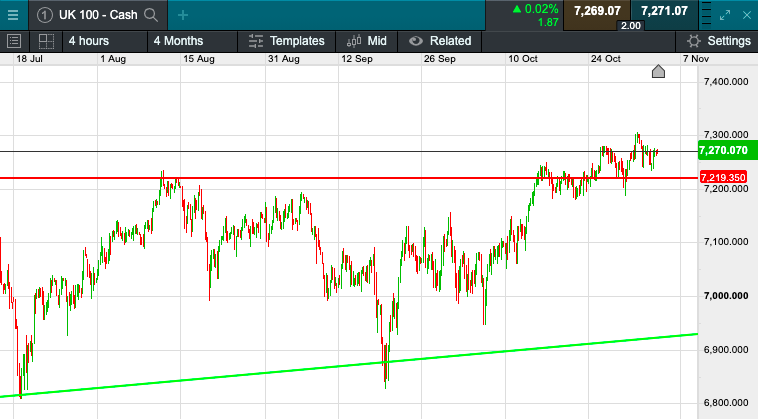Open the chart layout grid icon
The image size is (758, 419).
pyautogui.click(x=45, y=41)
